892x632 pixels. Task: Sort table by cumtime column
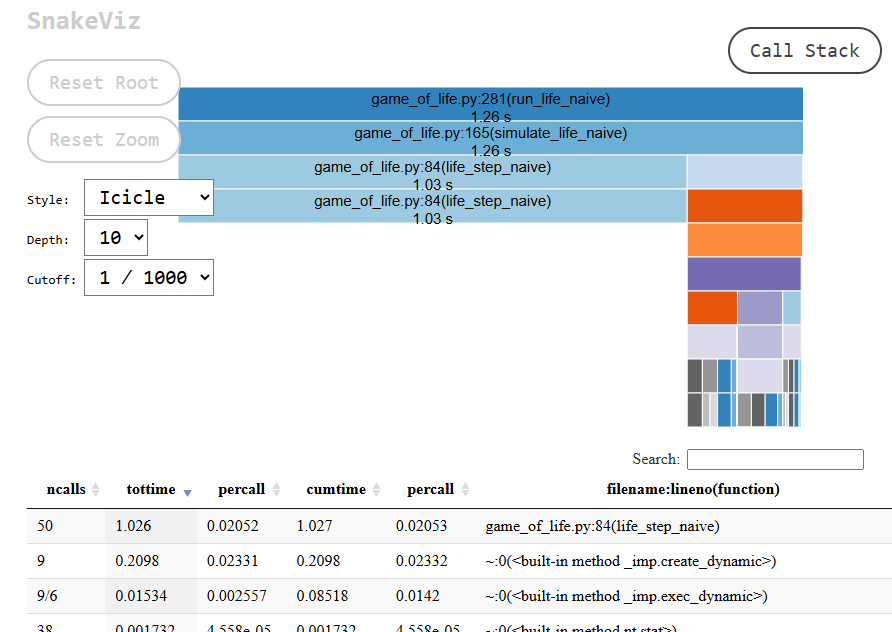pyautogui.click(x=342, y=489)
